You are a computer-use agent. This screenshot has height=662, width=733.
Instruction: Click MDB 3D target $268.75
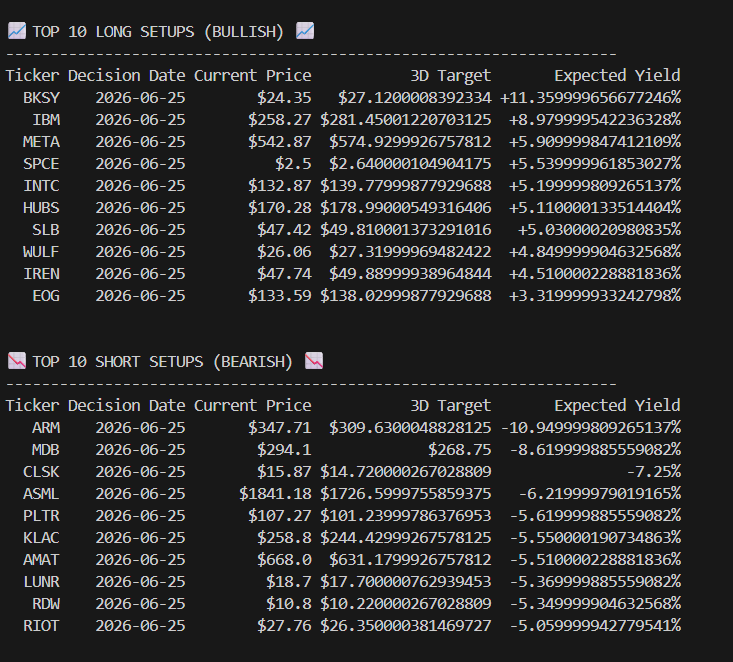tap(460, 450)
